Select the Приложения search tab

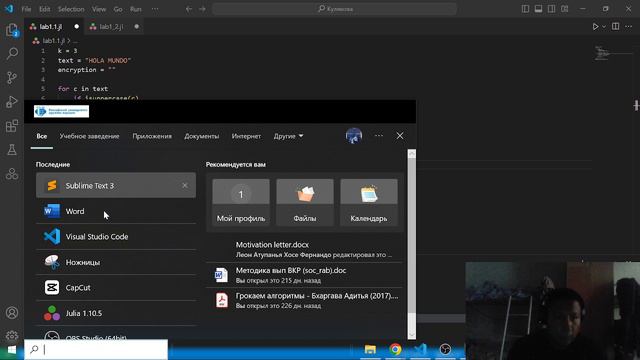point(152,136)
